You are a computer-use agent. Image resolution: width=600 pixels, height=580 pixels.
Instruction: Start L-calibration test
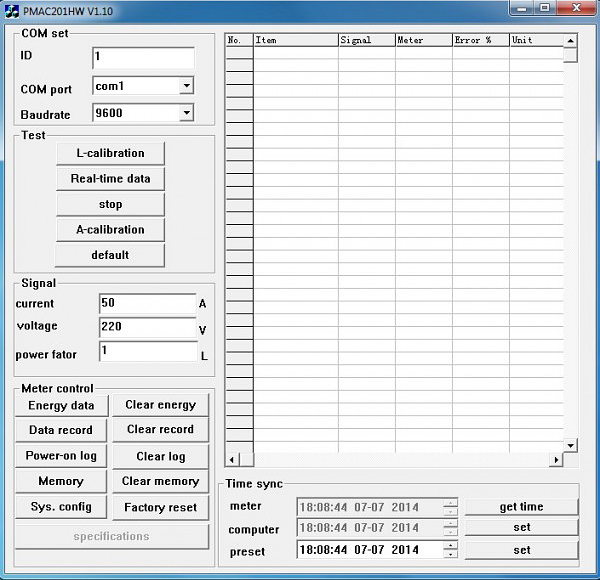point(111,153)
